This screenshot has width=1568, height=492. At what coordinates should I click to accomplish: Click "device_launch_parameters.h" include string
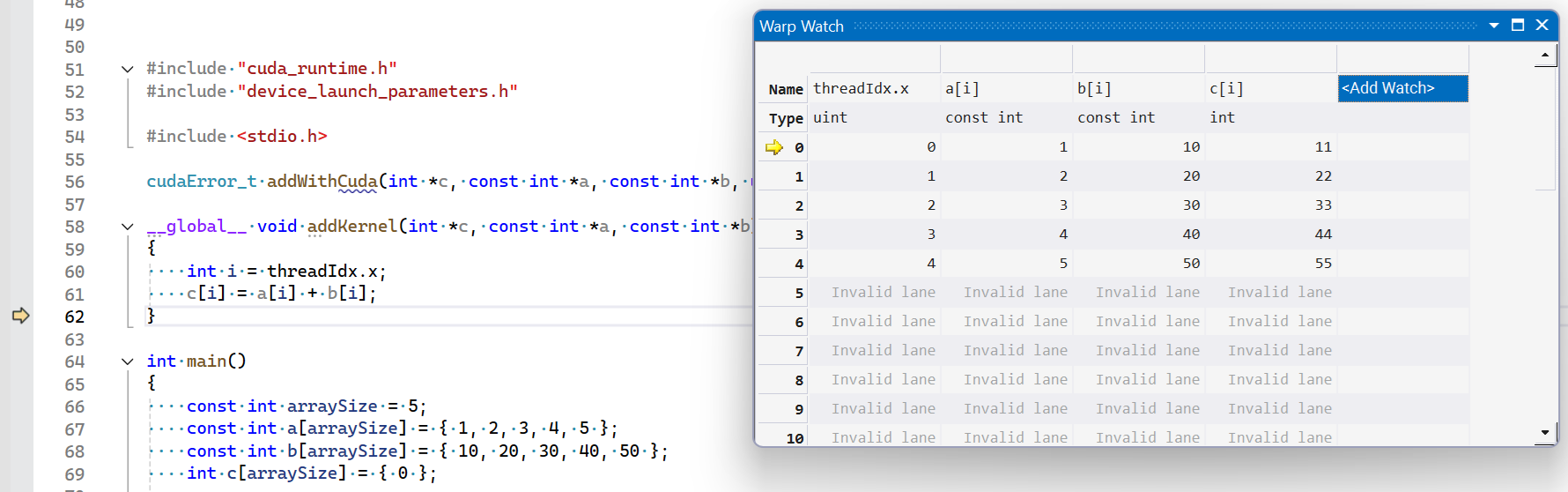[x=377, y=92]
